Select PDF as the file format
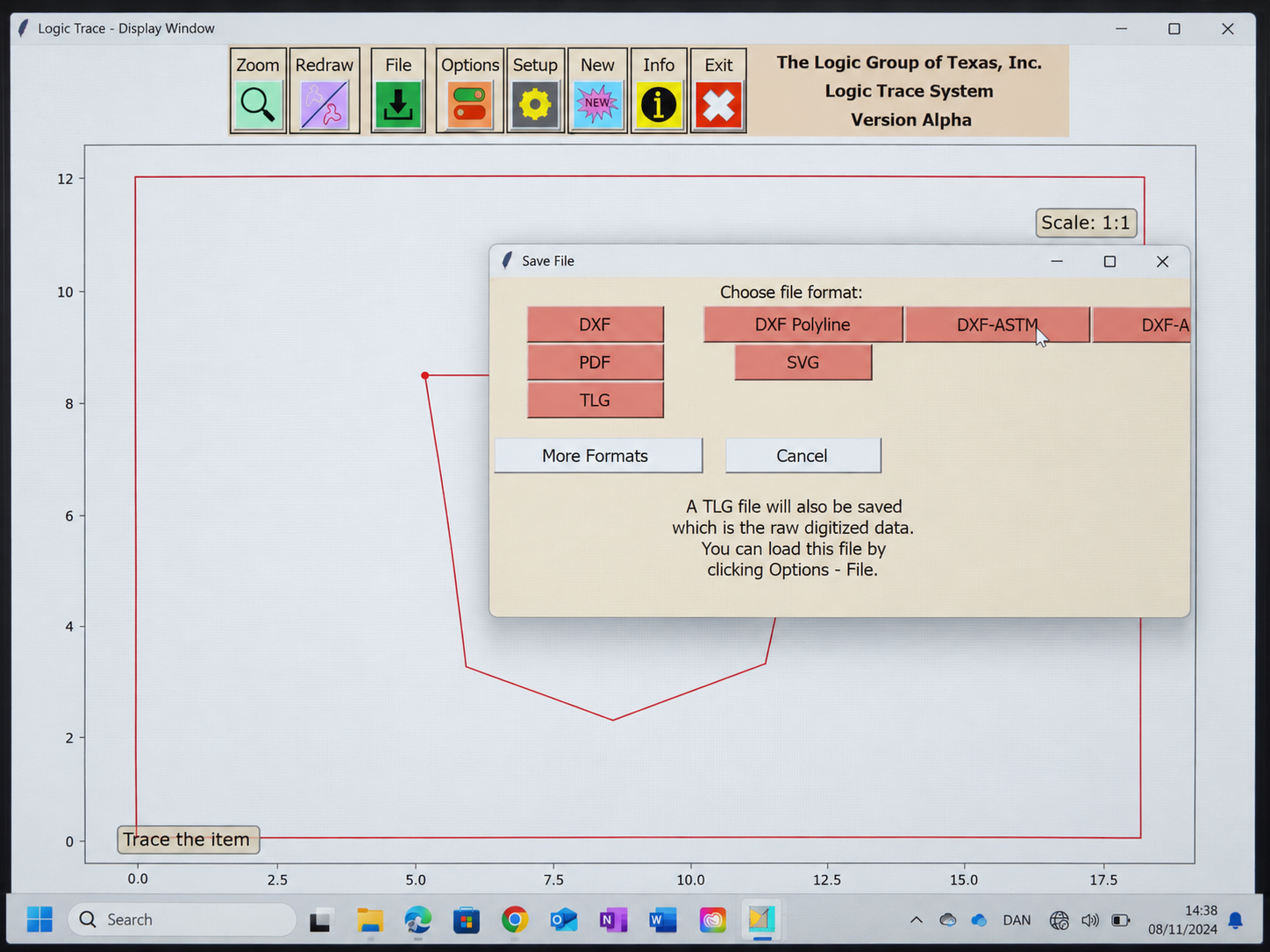 coord(595,362)
